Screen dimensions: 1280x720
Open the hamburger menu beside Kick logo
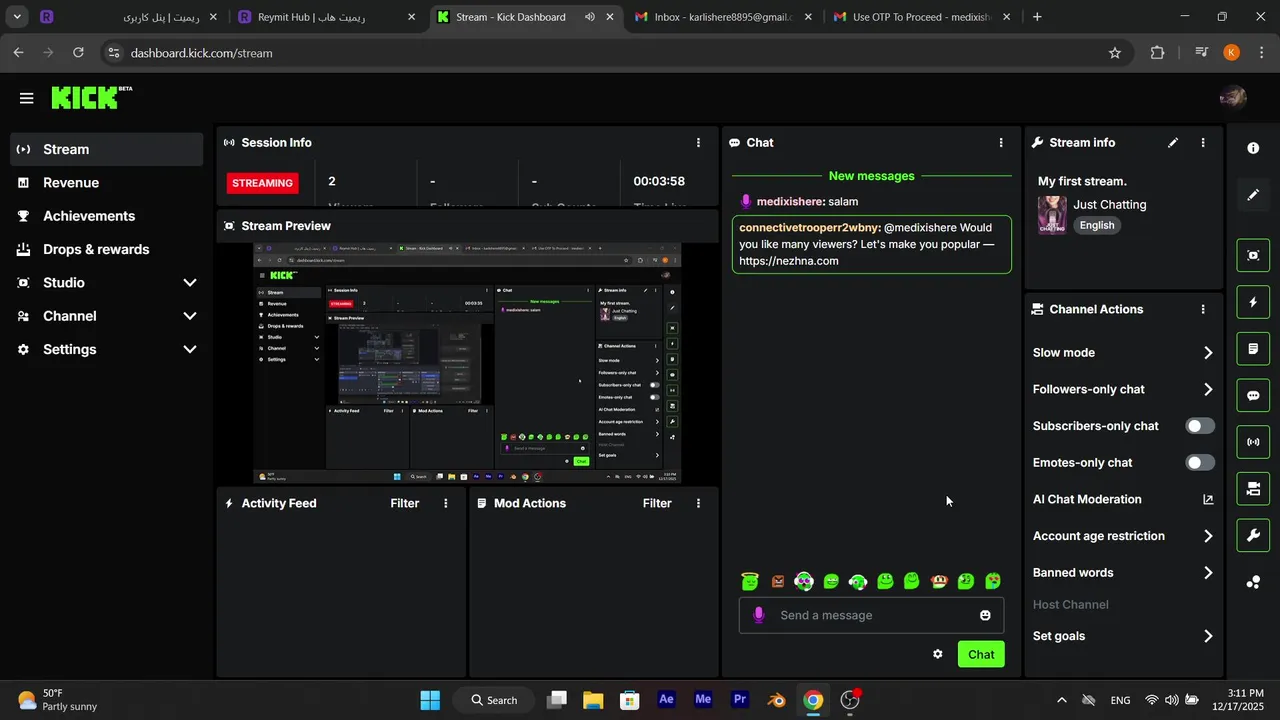click(26, 98)
